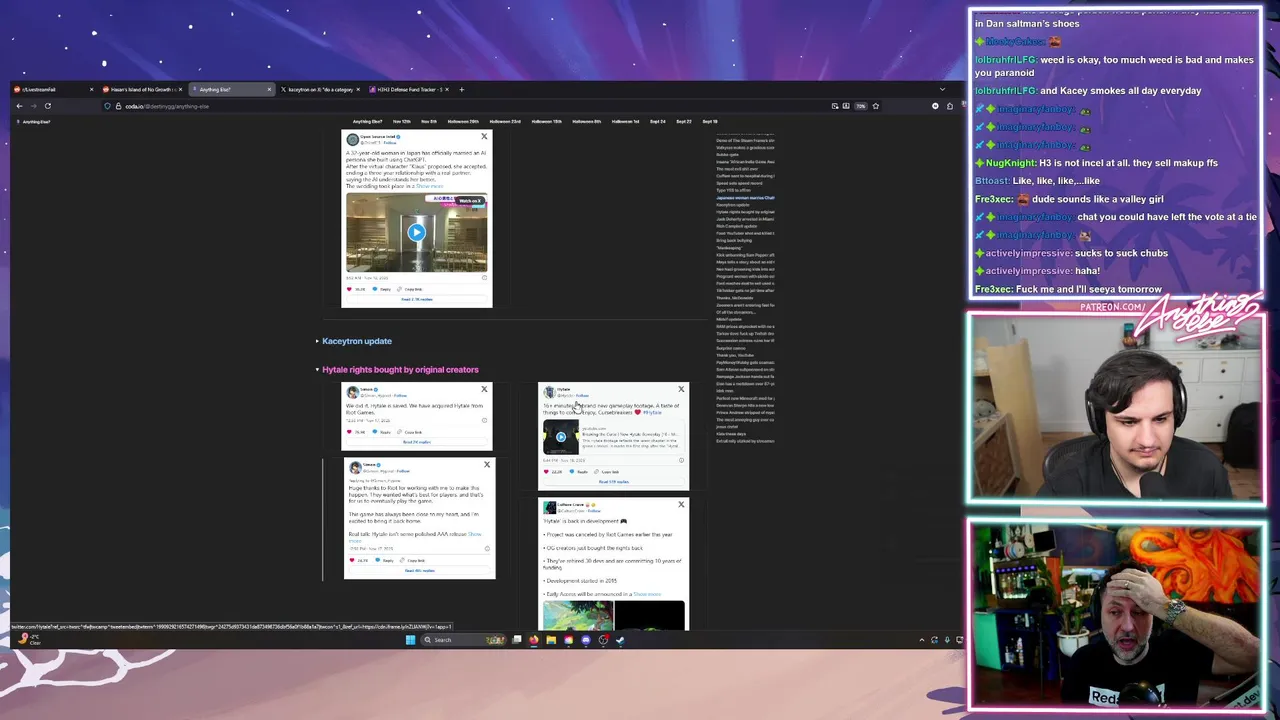Jump to 'Japanese woman marries' outline entry
1280x720 pixels.
click(745, 198)
